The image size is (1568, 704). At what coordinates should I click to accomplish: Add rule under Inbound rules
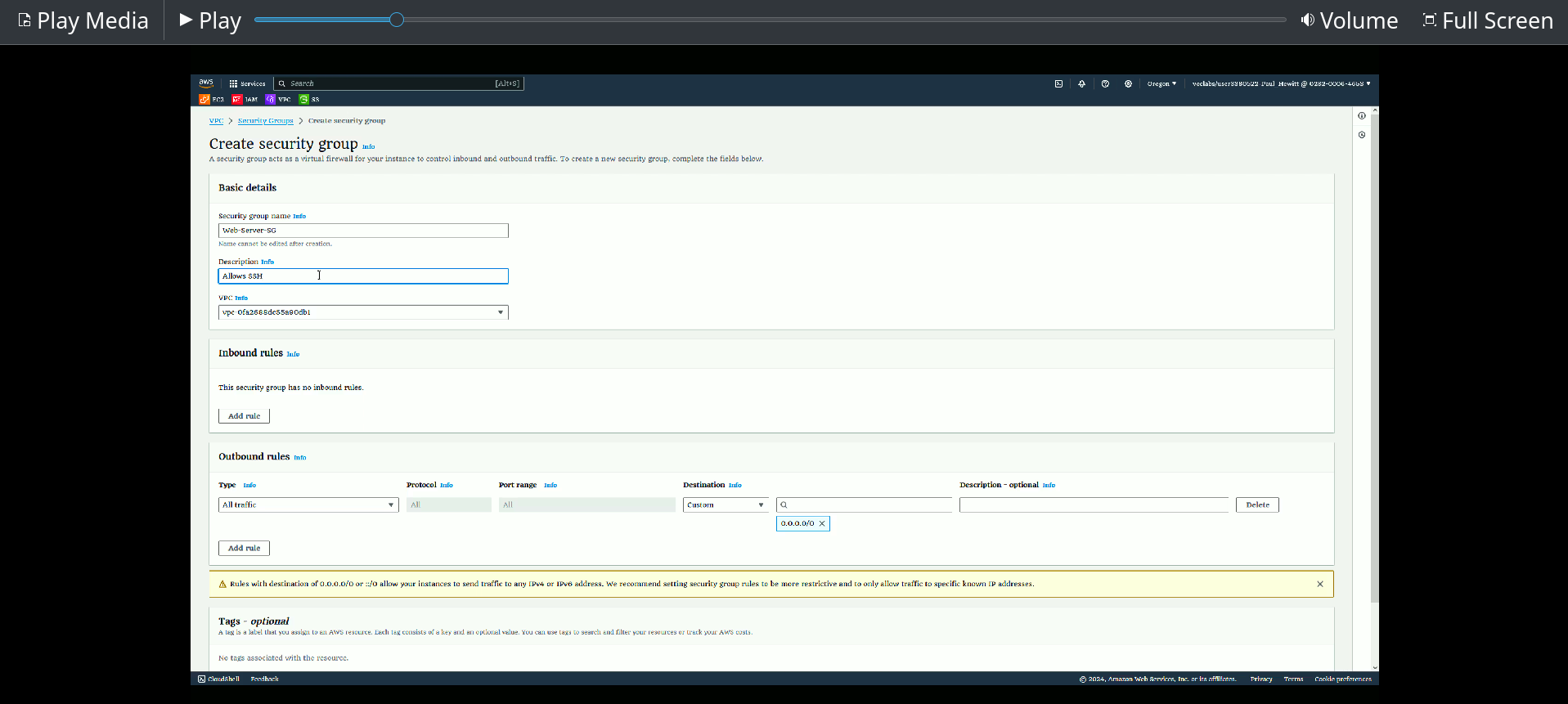(244, 416)
